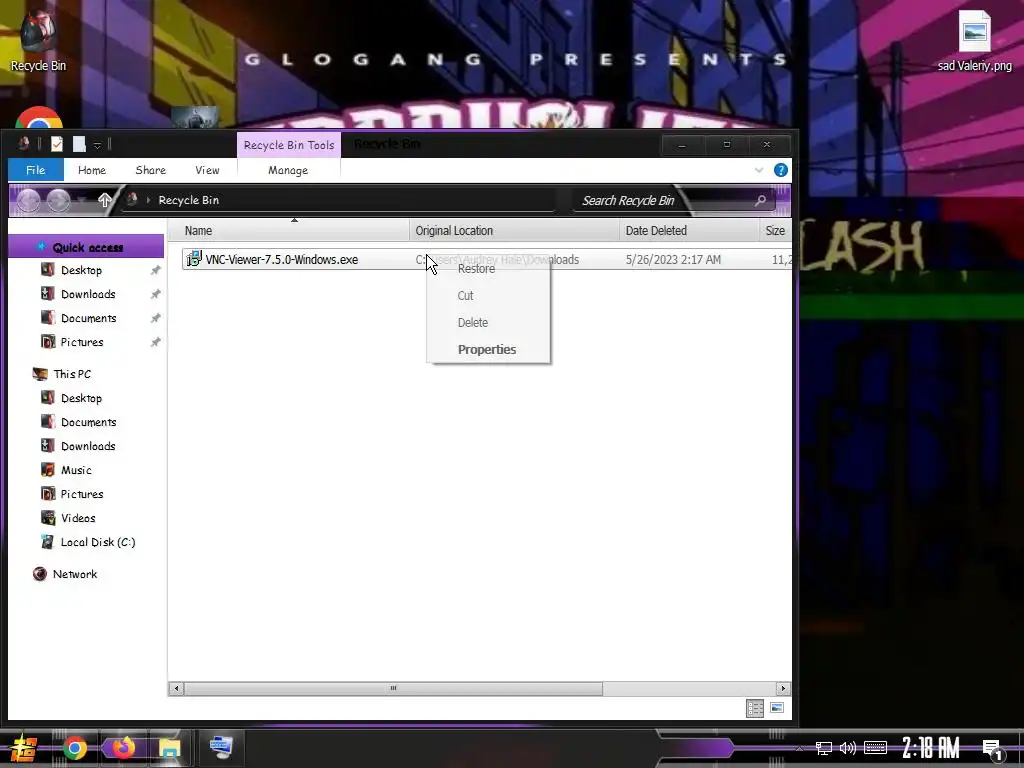
Task: Click the Properties quick access toolbar icon
Action: (x=57, y=144)
